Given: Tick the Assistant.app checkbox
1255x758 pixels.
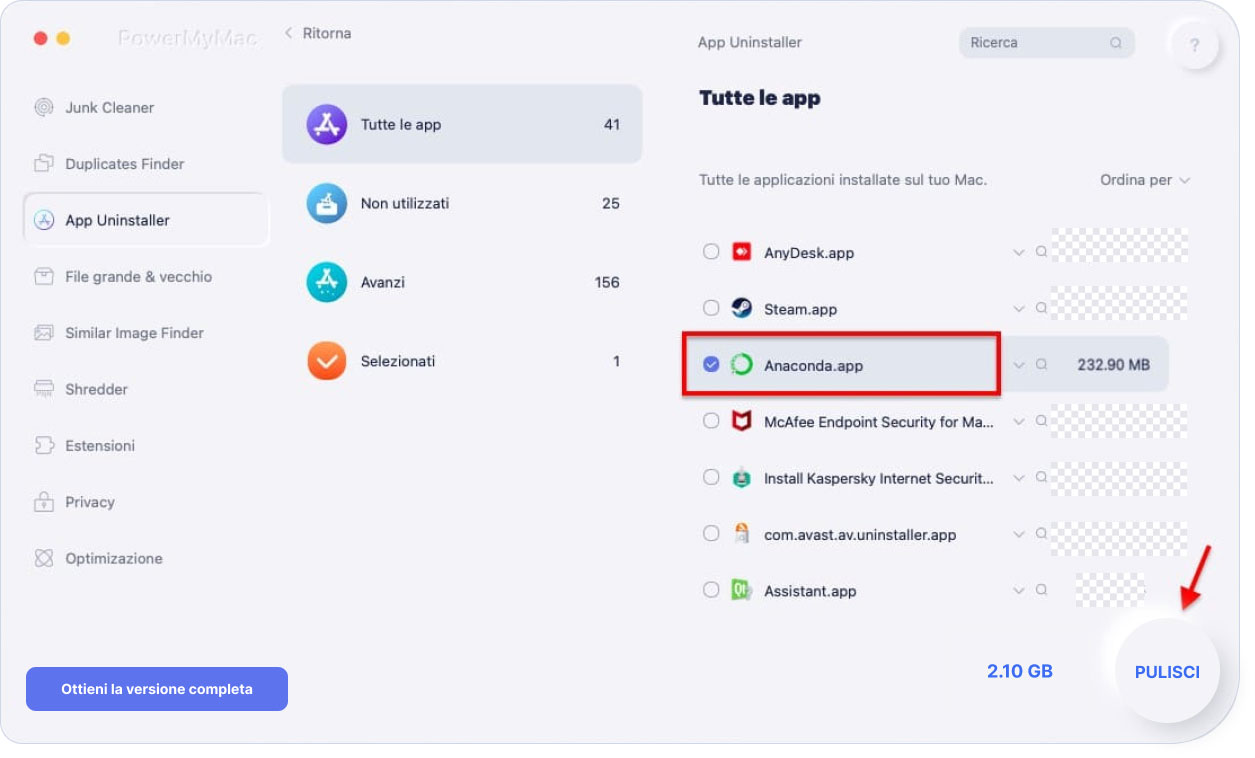Looking at the screenshot, I should tap(711, 590).
